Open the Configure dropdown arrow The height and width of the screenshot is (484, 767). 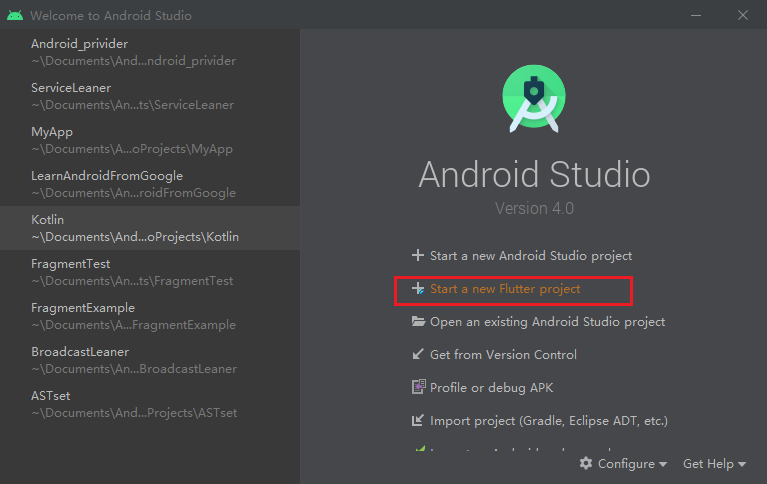tap(663, 464)
